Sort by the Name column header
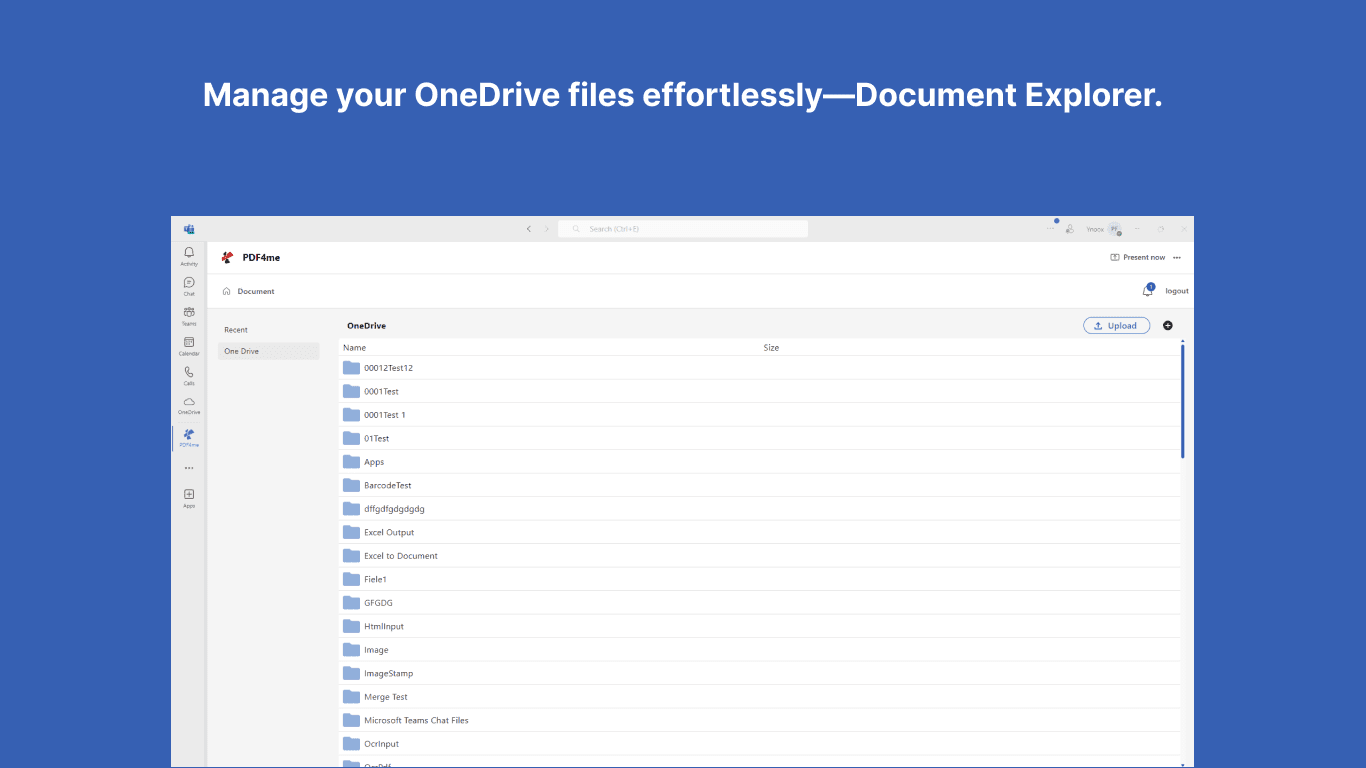Viewport: 1366px width, 768px height. (x=354, y=347)
